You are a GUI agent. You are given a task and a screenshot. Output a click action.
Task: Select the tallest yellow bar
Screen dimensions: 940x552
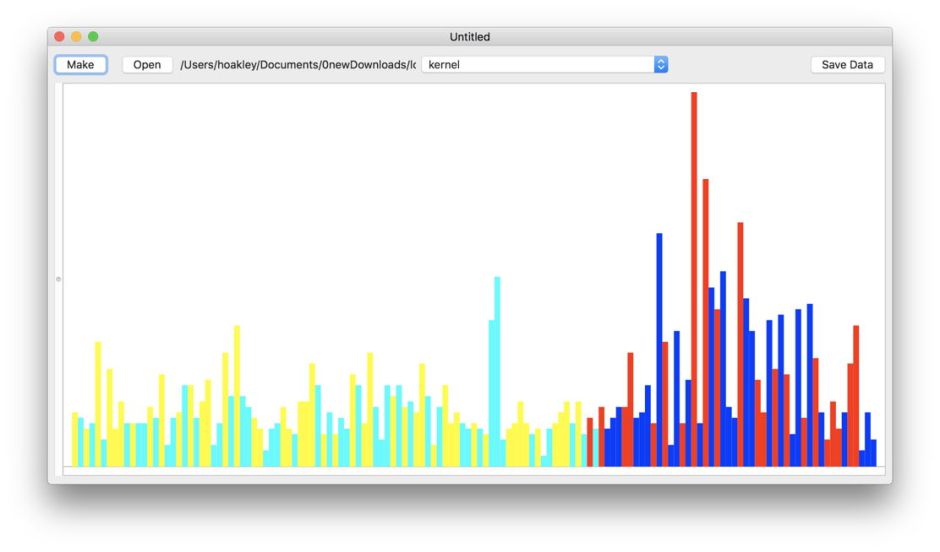[237, 395]
